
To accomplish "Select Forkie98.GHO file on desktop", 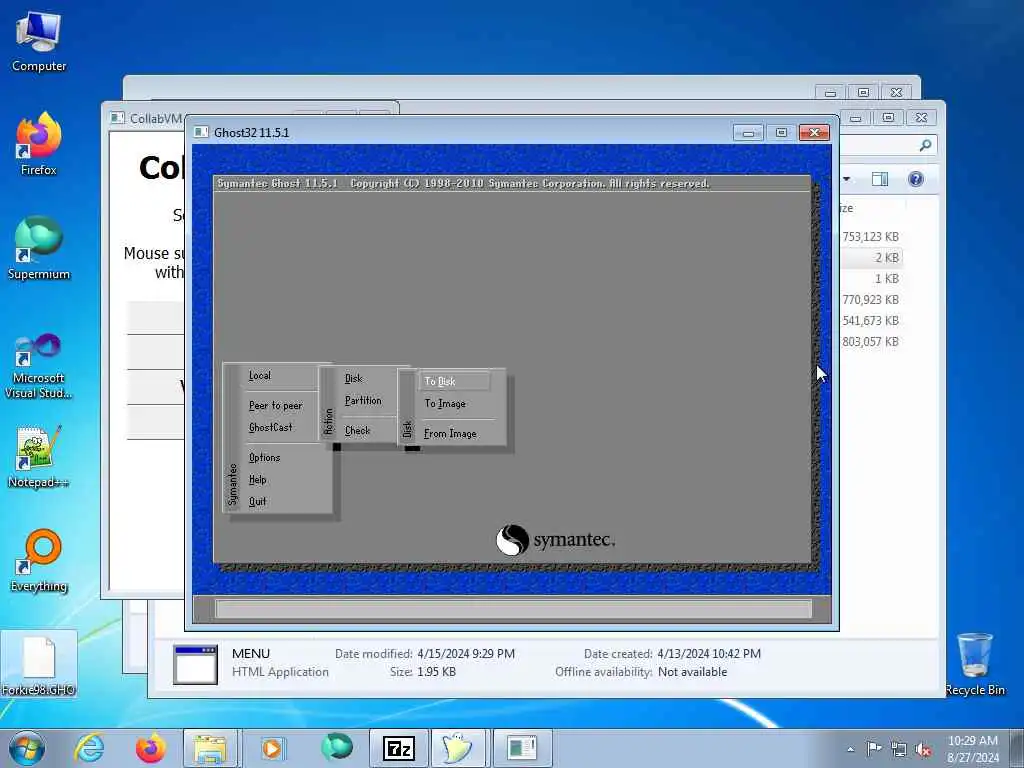I will [x=39, y=664].
